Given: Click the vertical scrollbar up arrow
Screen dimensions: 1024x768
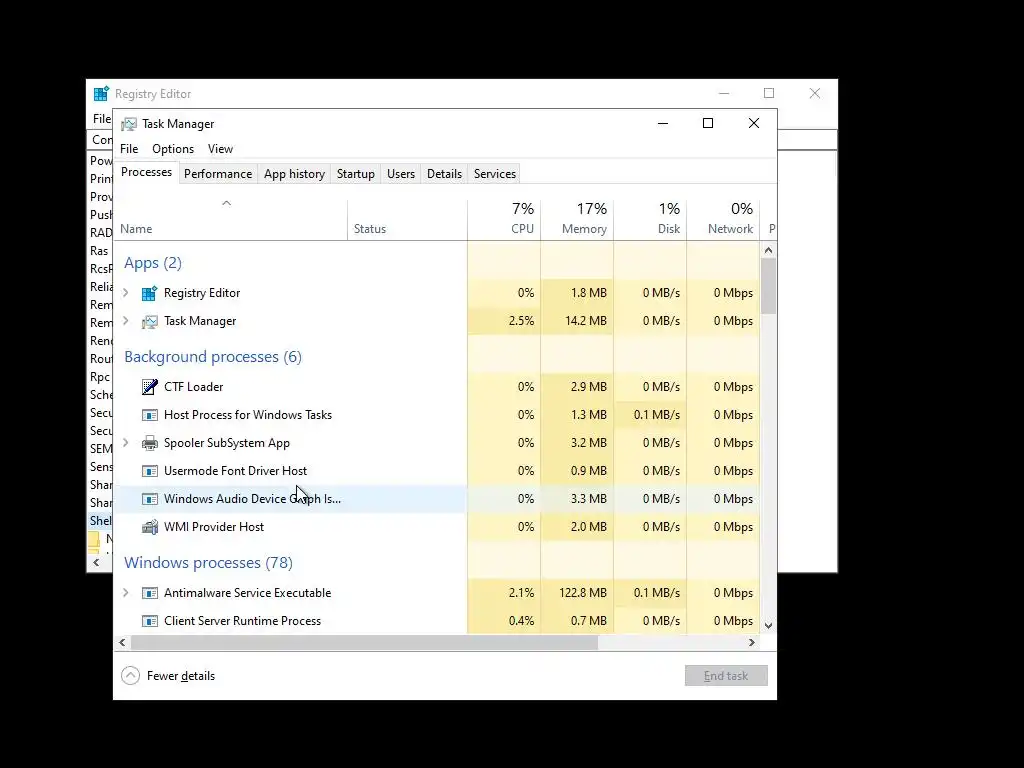Looking at the screenshot, I should pos(768,250).
